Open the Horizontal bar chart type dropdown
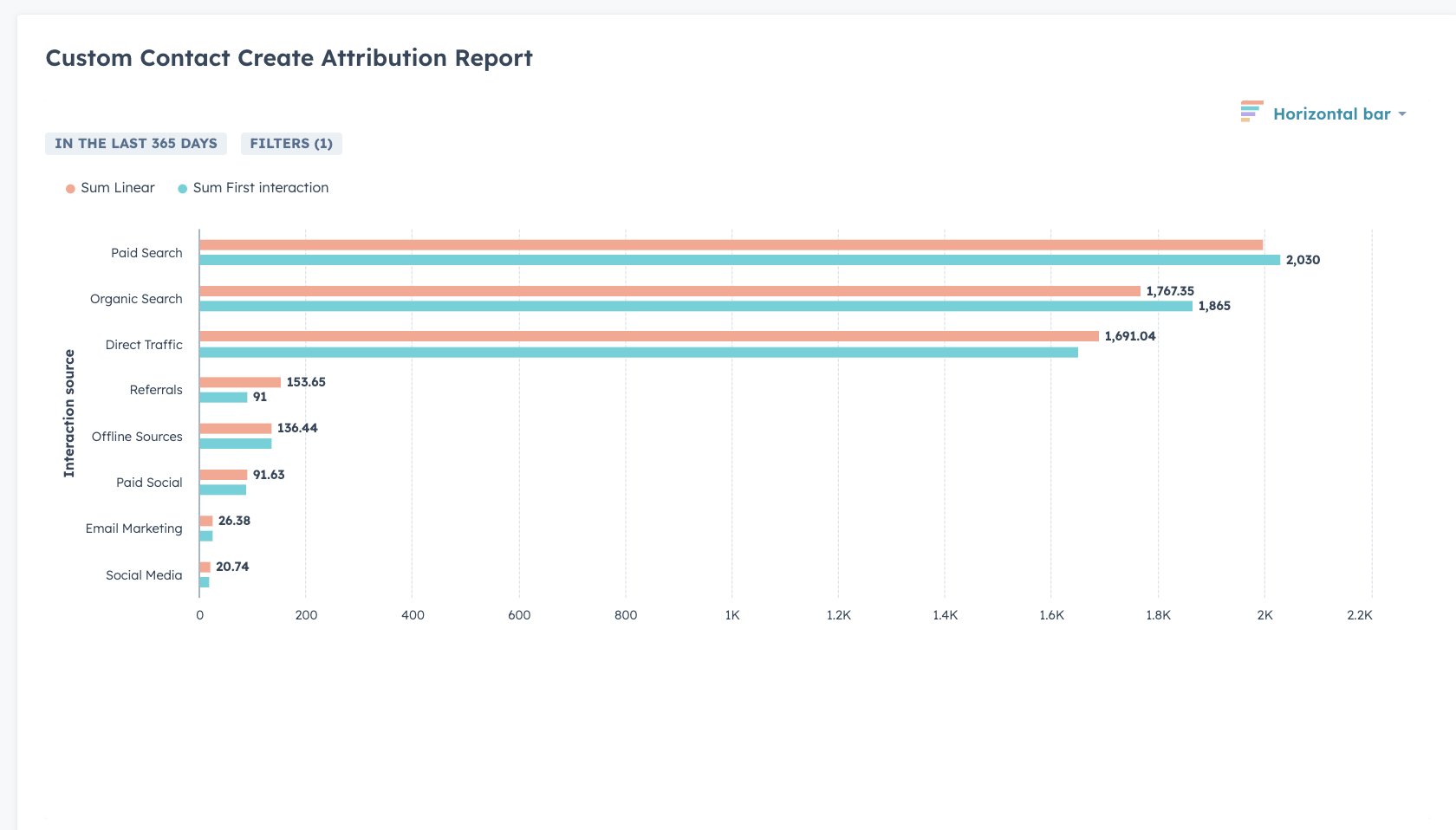 coord(1323,113)
